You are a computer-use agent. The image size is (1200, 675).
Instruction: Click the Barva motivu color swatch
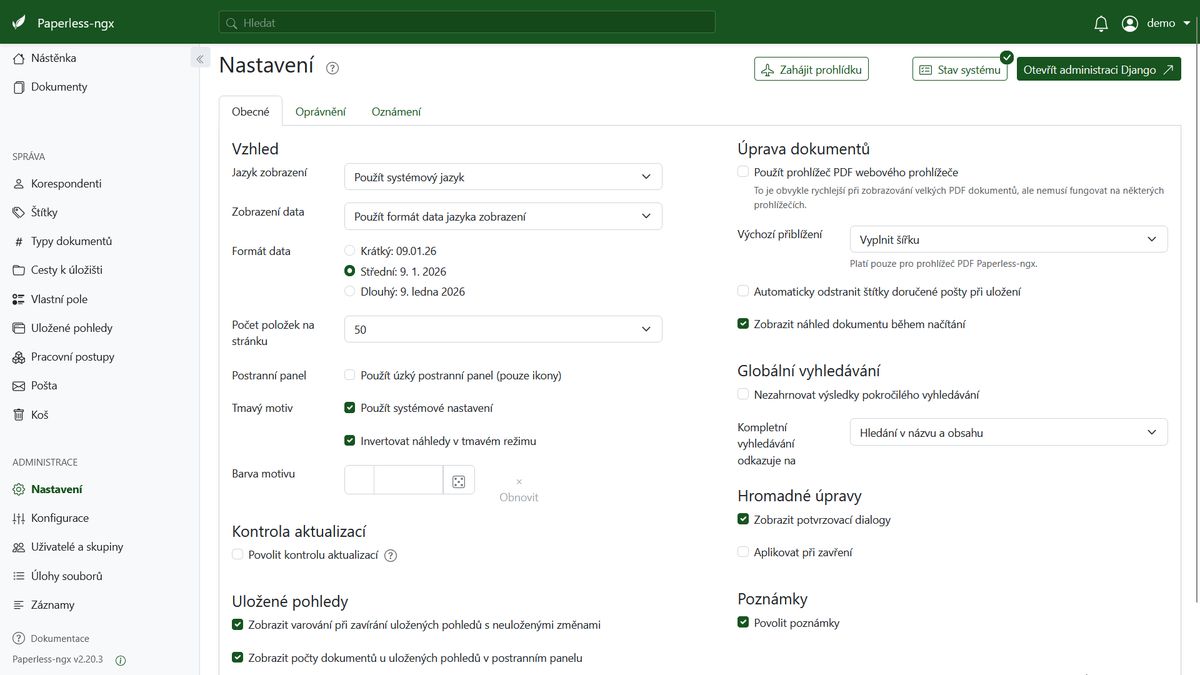[x=359, y=481]
